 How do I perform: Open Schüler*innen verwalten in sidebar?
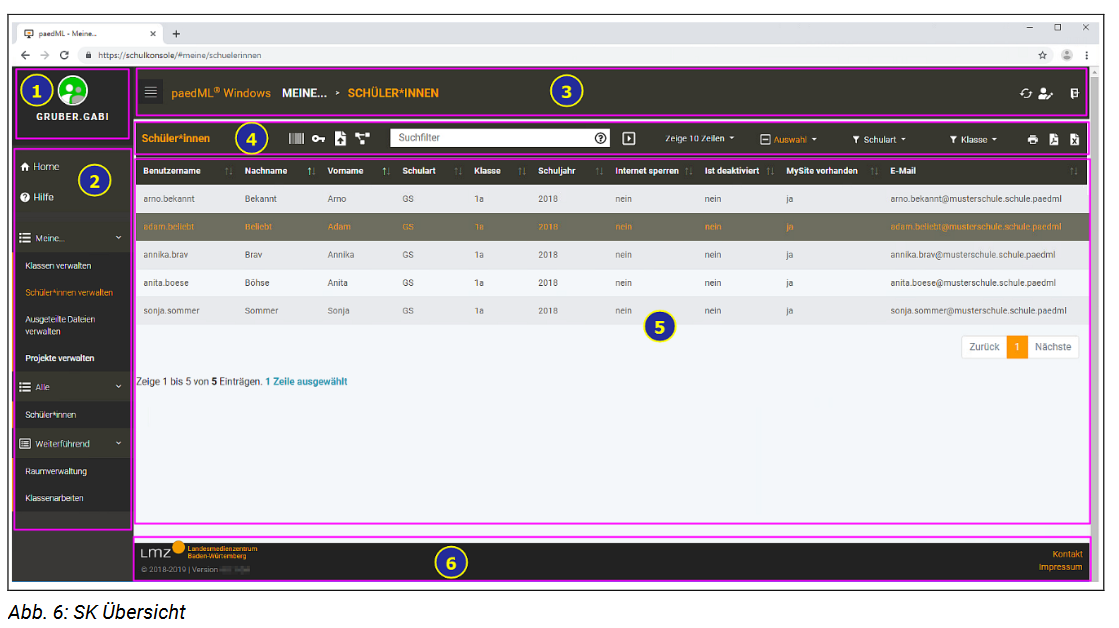(x=69, y=293)
